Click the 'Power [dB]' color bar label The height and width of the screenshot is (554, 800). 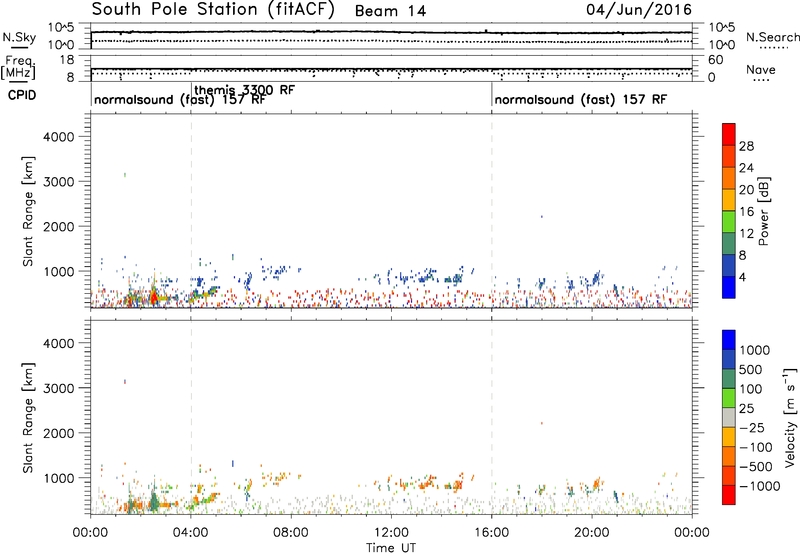pos(763,211)
